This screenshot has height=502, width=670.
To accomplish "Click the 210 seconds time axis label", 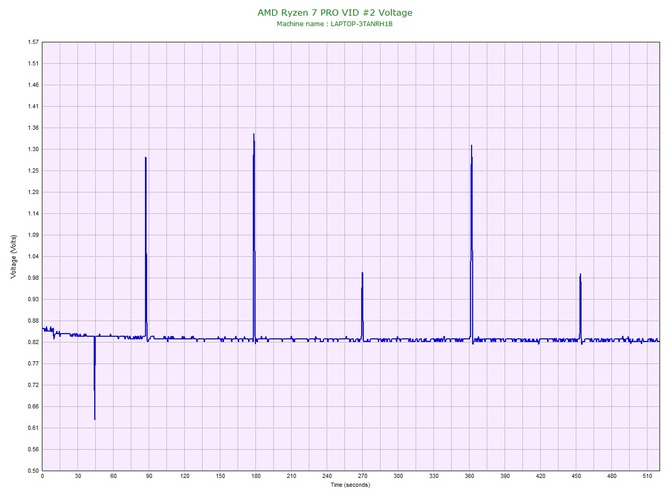I will click(x=291, y=476).
